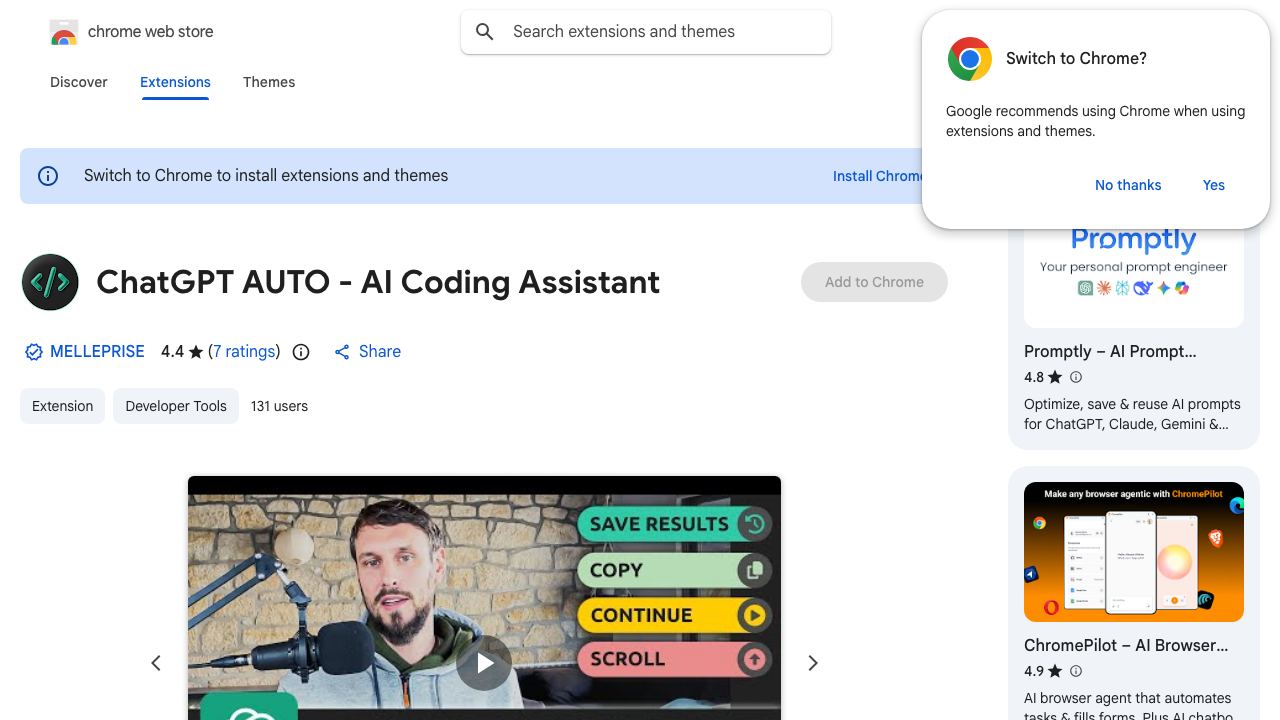The image size is (1280, 720).
Task: Go to previous screenshot with left arrow
Action: click(x=156, y=663)
